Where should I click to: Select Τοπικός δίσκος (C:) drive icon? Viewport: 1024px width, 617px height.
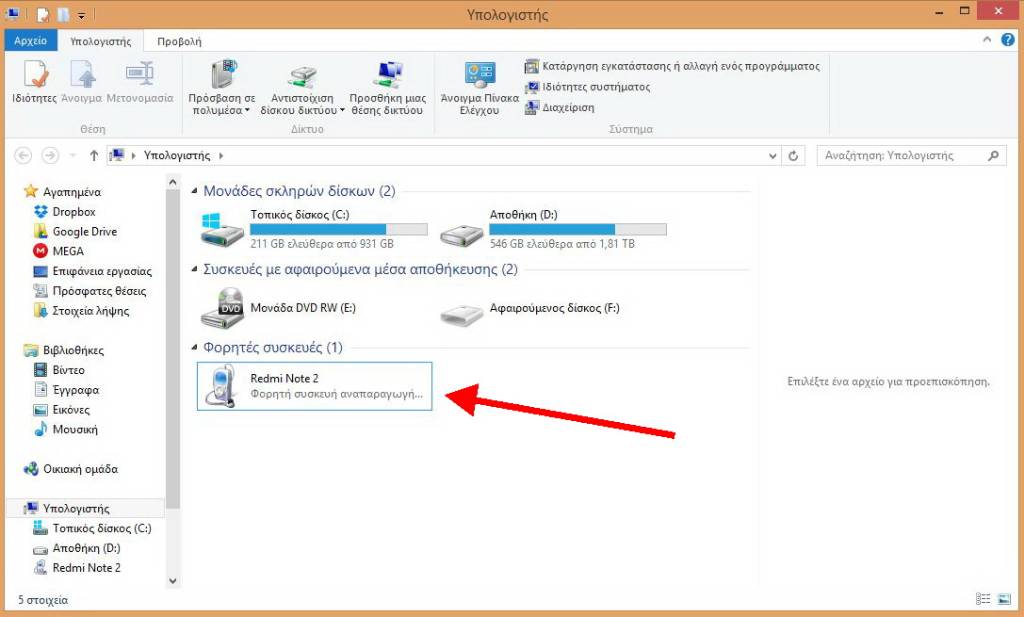[223, 229]
